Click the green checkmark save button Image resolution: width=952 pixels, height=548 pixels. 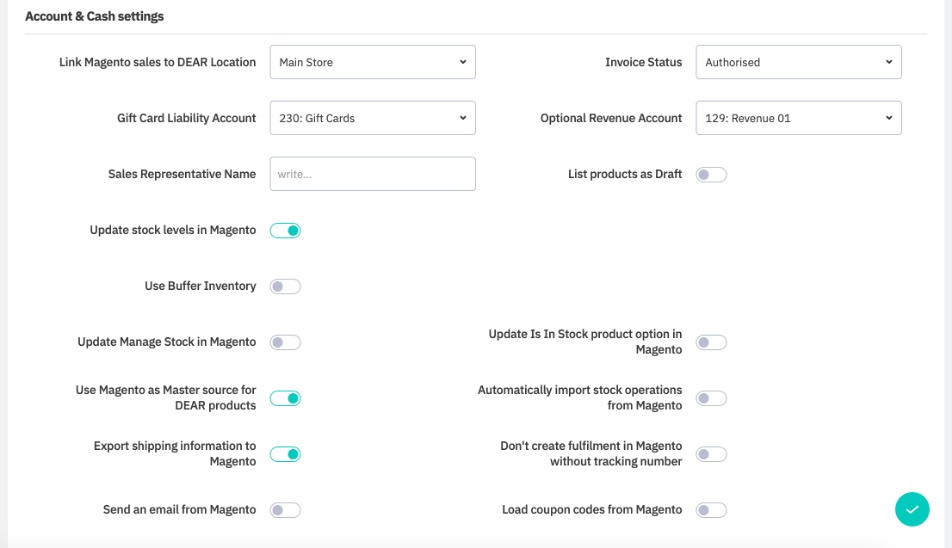tap(911, 509)
